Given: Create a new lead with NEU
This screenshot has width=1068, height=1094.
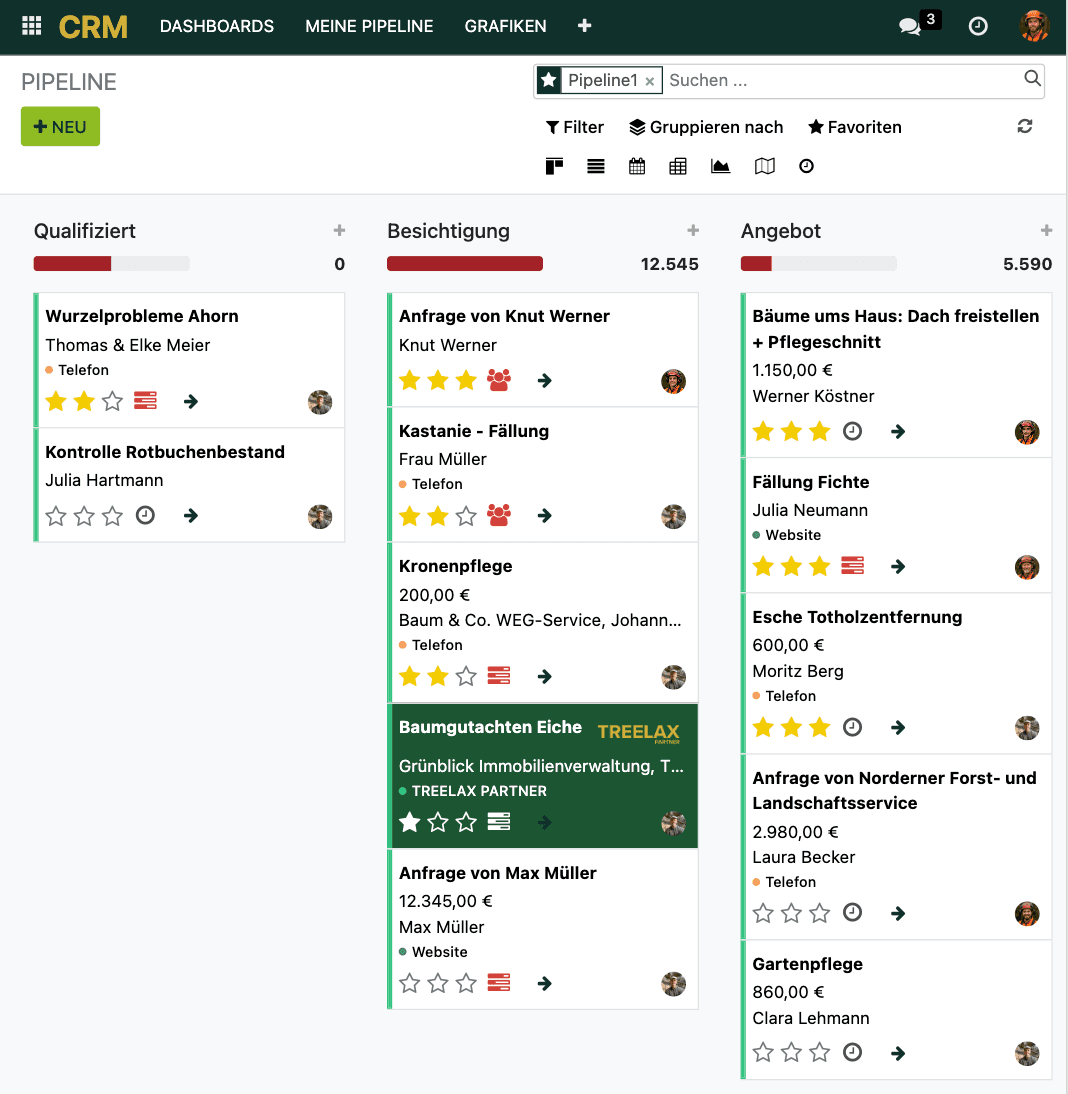Looking at the screenshot, I should pyautogui.click(x=60, y=126).
